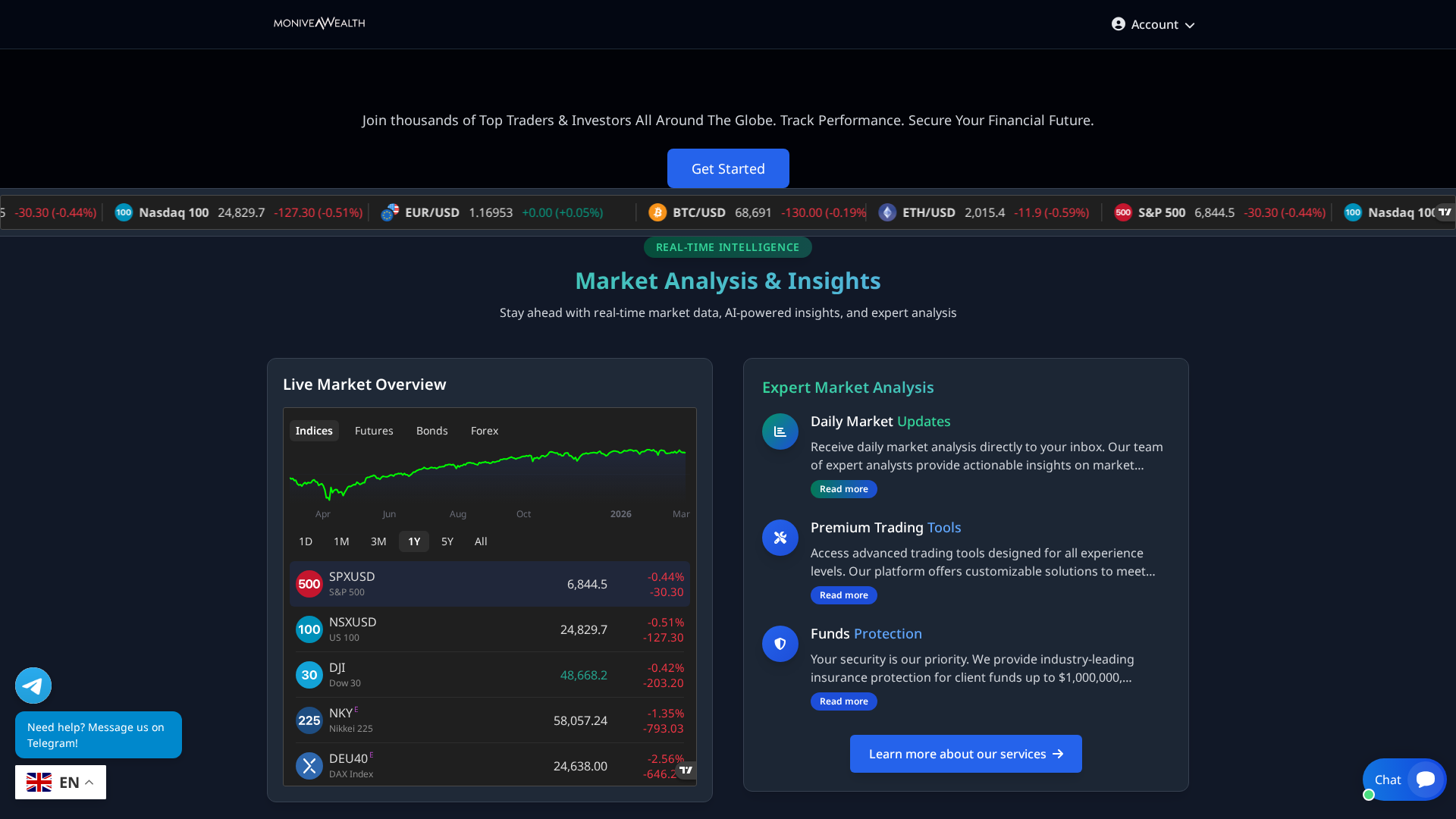
Task: Select the 1D chart timeframe
Action: tap(305, 541)
